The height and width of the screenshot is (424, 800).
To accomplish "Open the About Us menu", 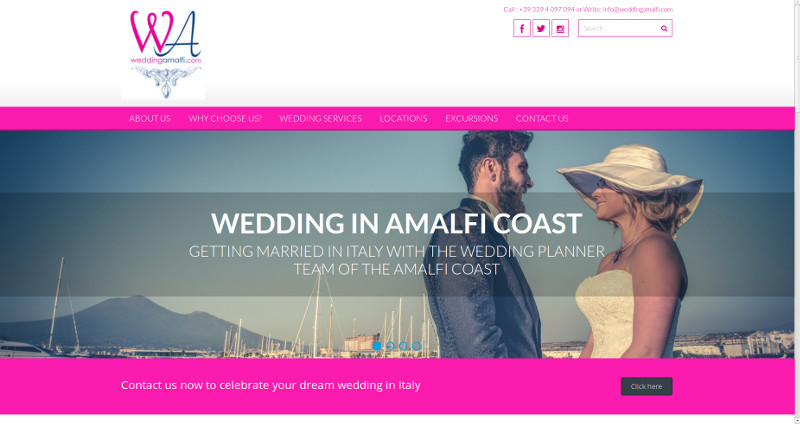I will click(x=150, y=118).
